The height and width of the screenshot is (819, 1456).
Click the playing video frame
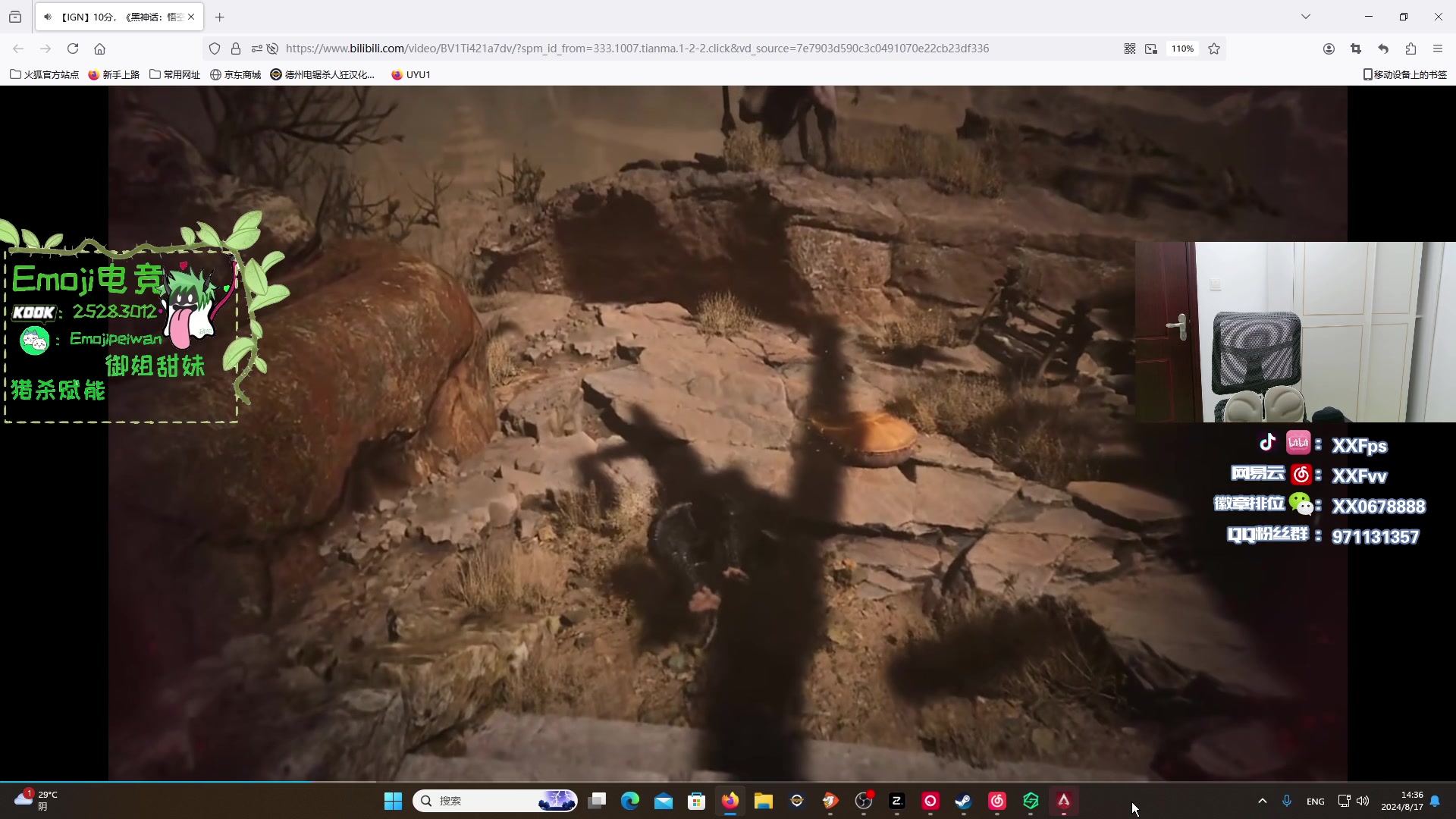click(x=728, y=432)
